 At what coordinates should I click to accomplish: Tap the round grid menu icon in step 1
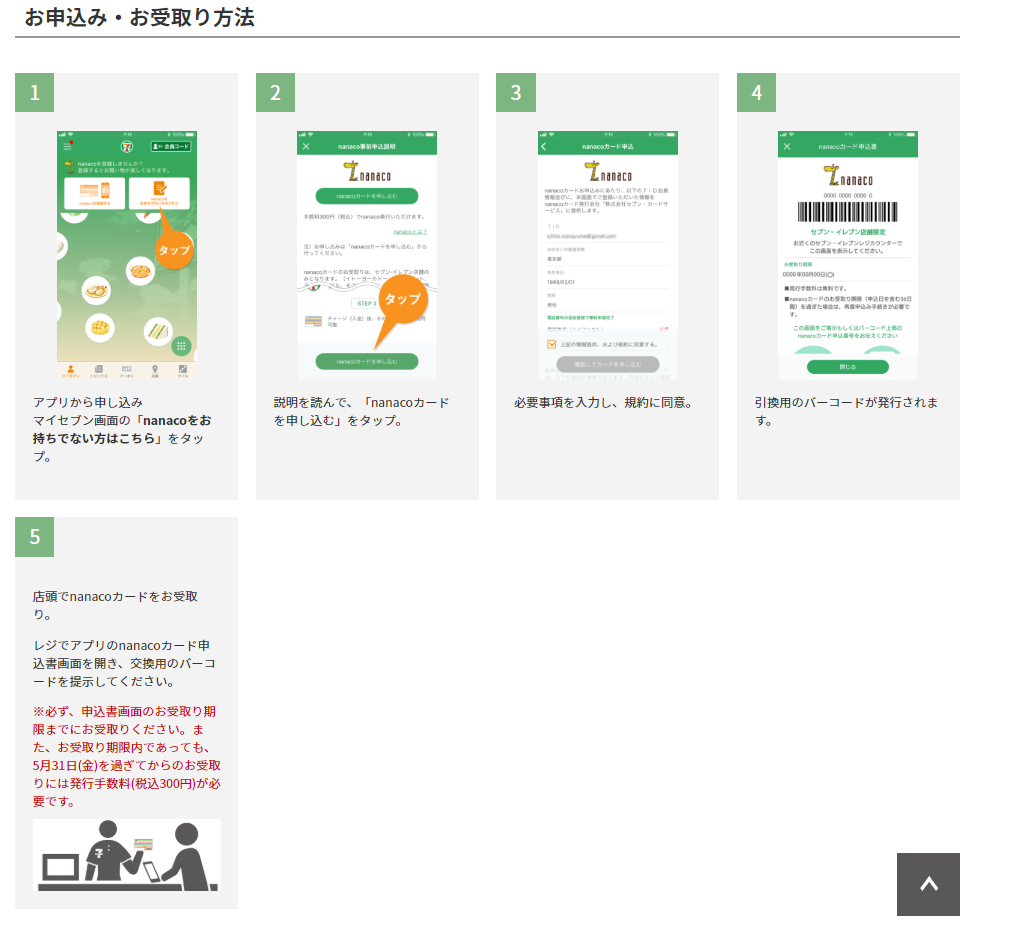point(181,346)
